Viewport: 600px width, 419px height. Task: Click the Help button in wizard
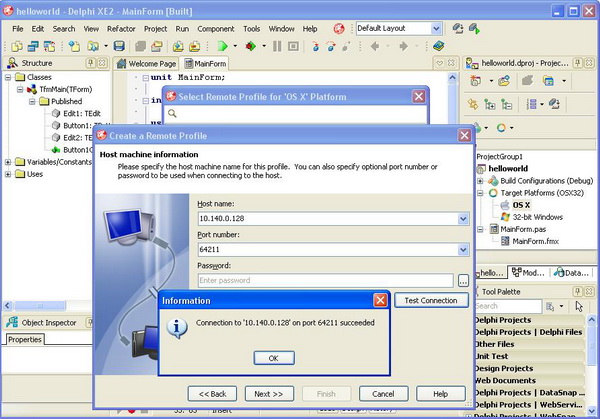(441, 394)
